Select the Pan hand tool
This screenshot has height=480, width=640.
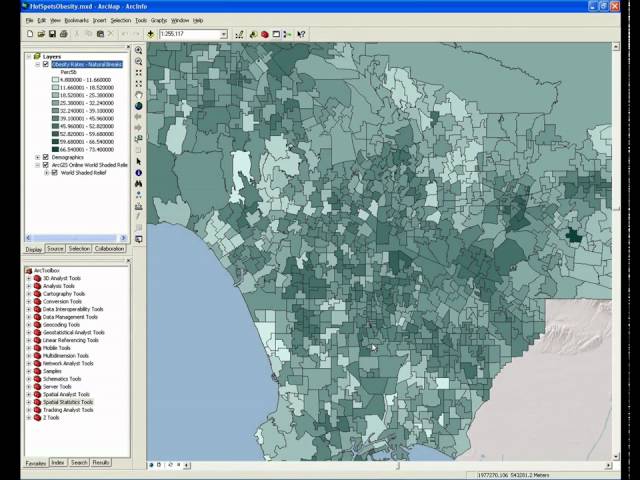point(139,95)
